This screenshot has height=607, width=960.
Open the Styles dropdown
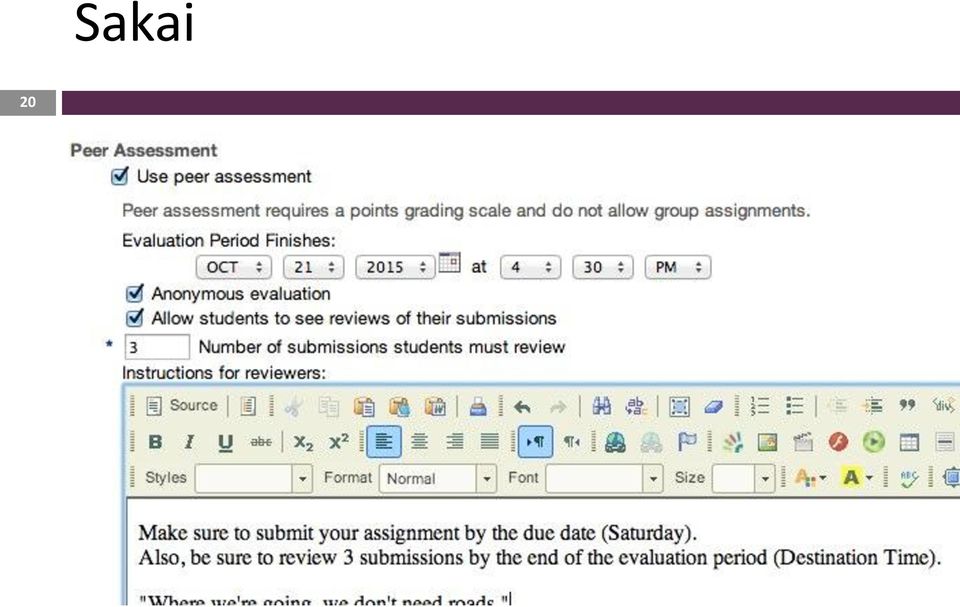(x=253, y=478)
